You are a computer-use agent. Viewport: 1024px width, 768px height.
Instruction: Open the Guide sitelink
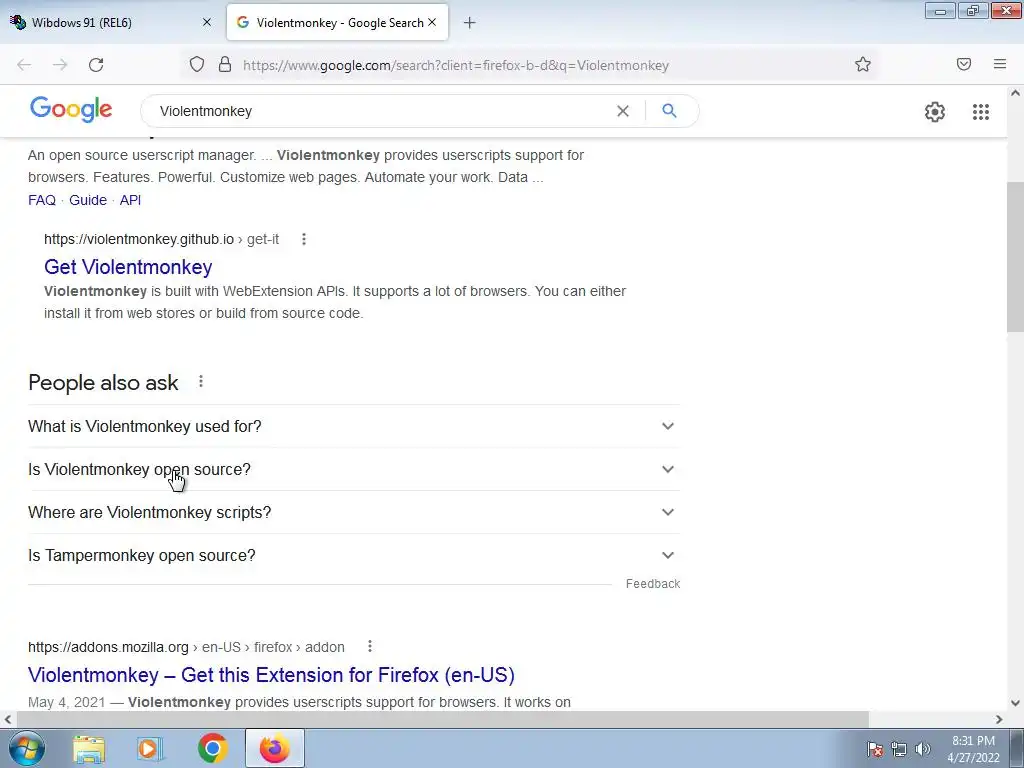tap(88, 200)
